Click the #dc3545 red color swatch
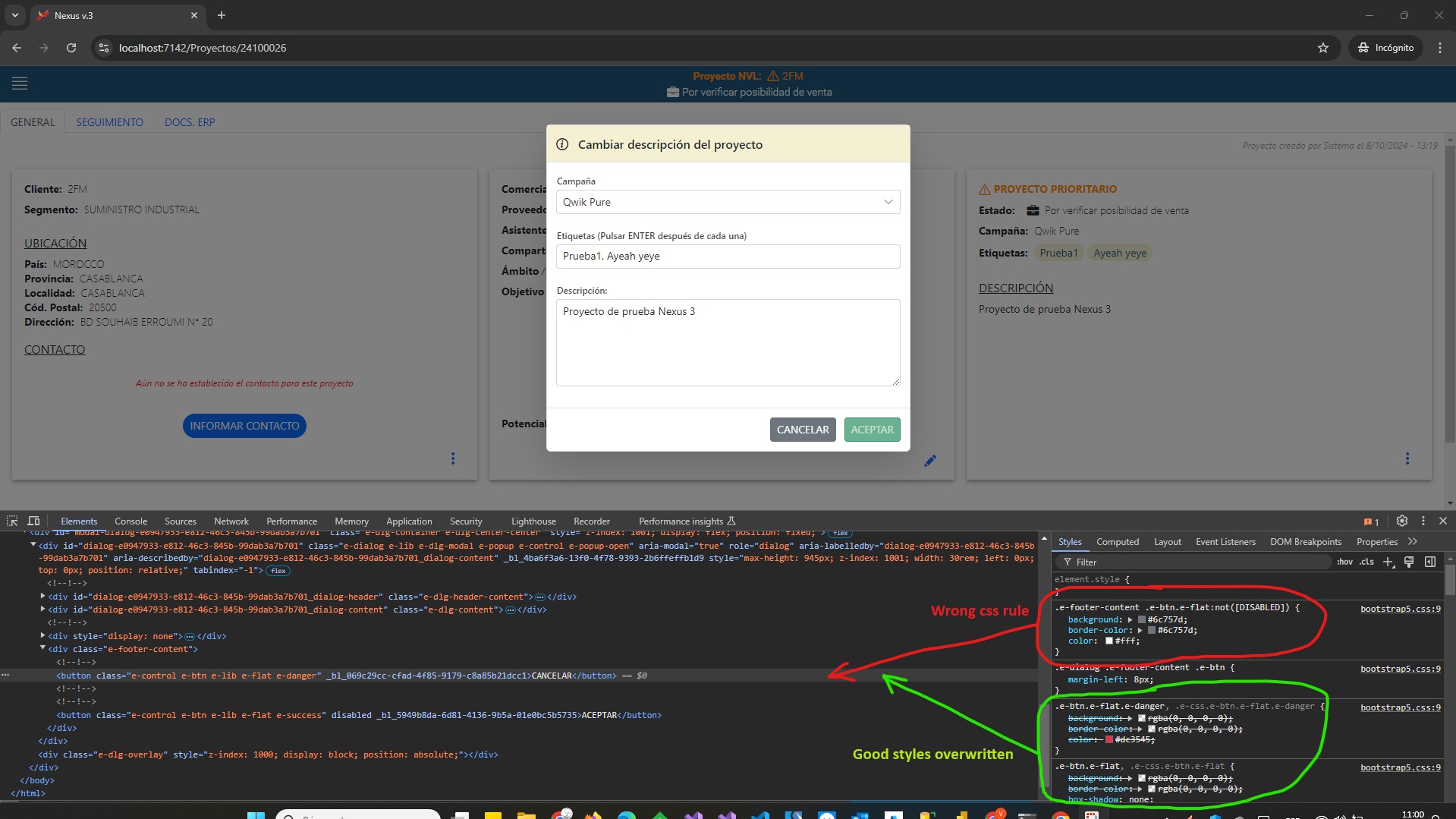Image resolution: width=1456 pixels, height=819 pixels. click(x=1109, y=739)
